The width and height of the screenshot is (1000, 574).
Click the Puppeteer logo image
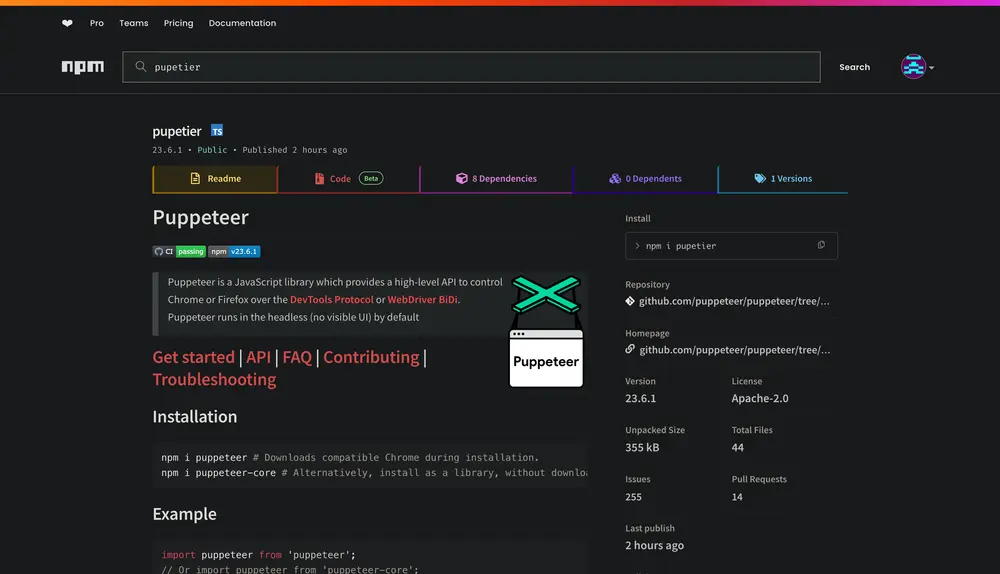pos(546,331)
